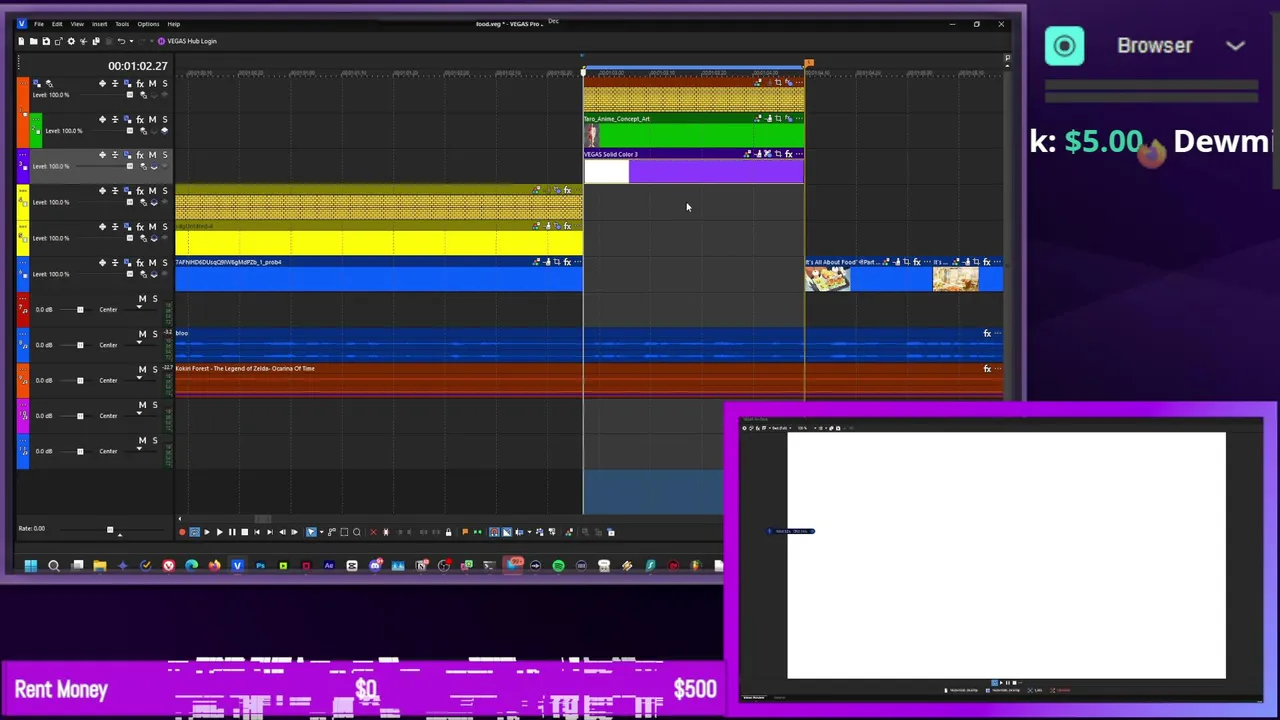The height and width of the screenshot is (720, 1280).
Task: Open Photoshop from the taskbar
Action: [260, 566]
